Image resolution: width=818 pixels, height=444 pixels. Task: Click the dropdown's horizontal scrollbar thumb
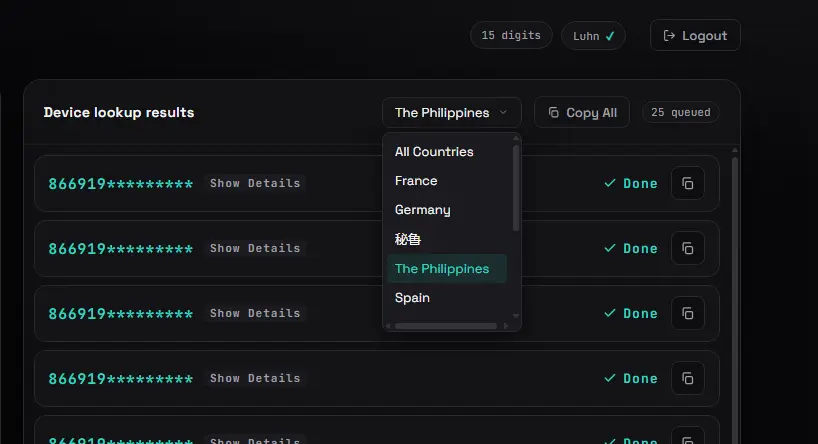point(446,326)
